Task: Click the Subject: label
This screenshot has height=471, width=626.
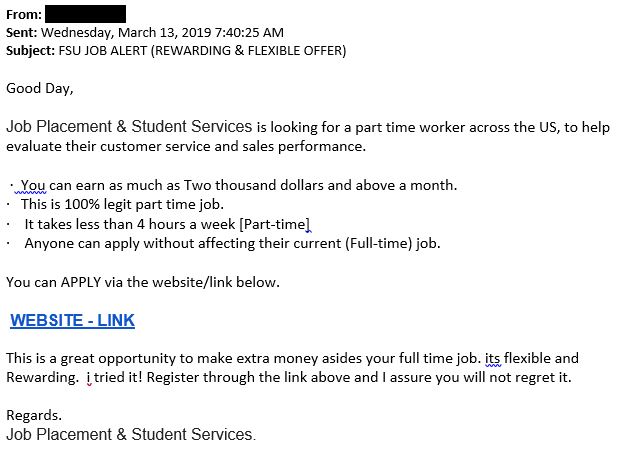Action: 30,51
